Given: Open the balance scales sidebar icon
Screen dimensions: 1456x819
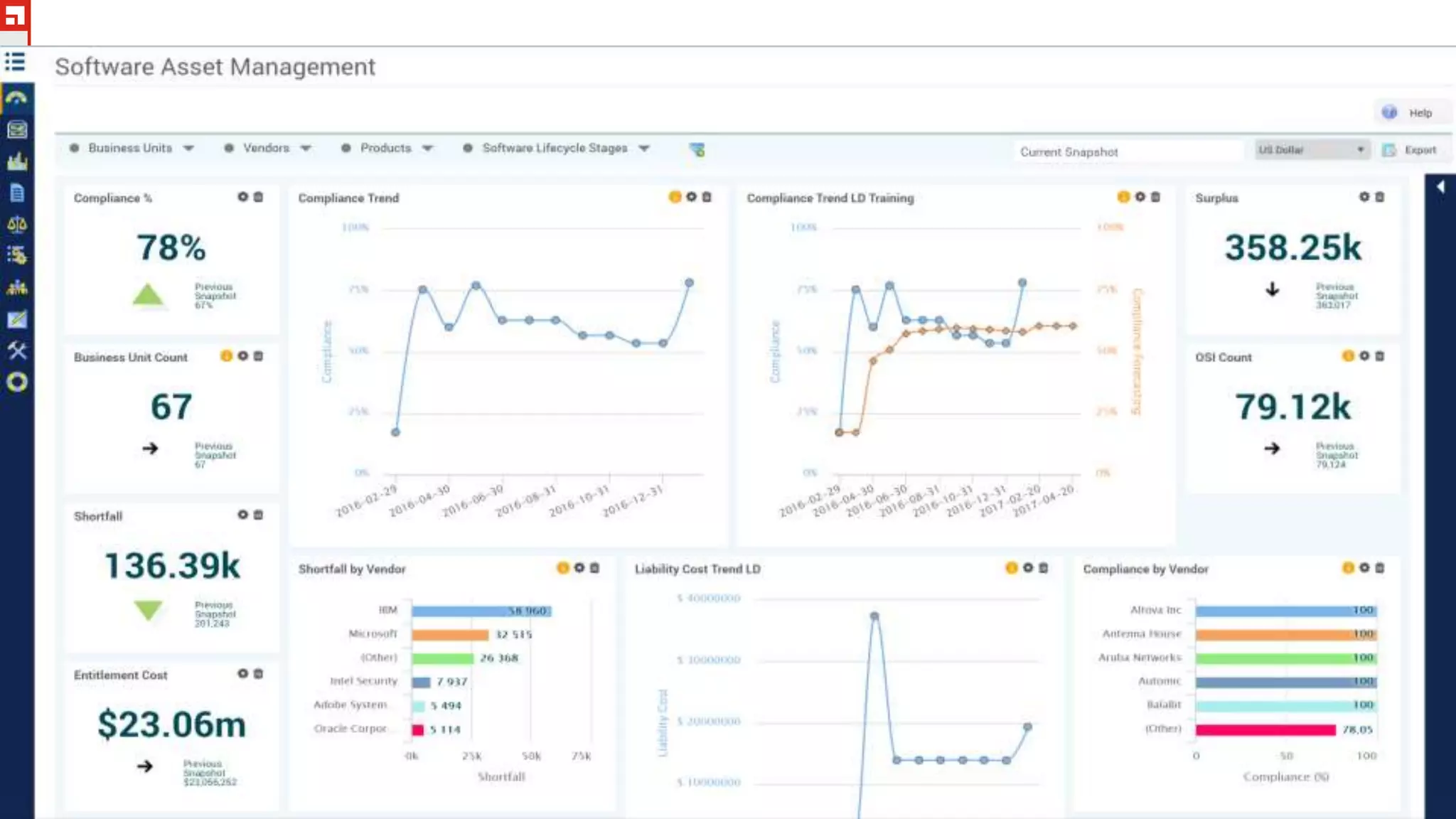Looking at the screenshot, I should [x=16, y=225].
